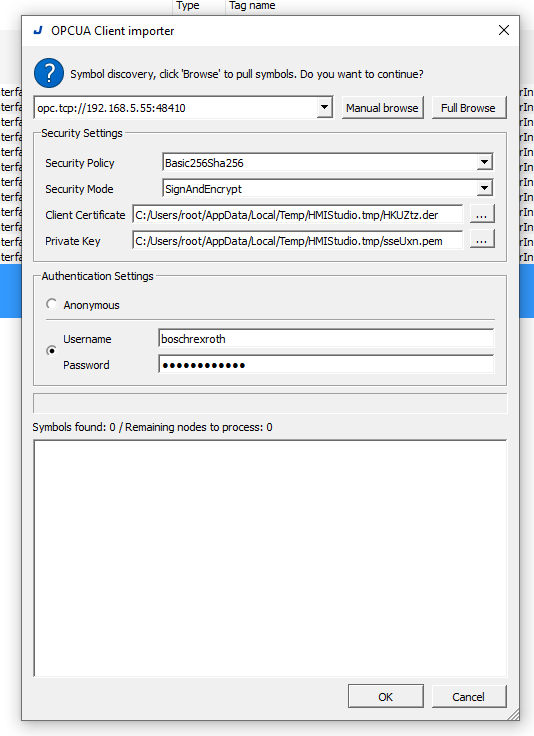Click the SignAndEncrypt mode combo box
534x736 pixels.
pyautogui.click(x=327, y=188)
